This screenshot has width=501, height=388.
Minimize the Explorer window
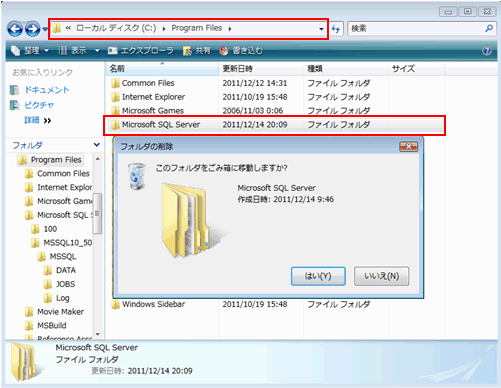click(448, 12)
